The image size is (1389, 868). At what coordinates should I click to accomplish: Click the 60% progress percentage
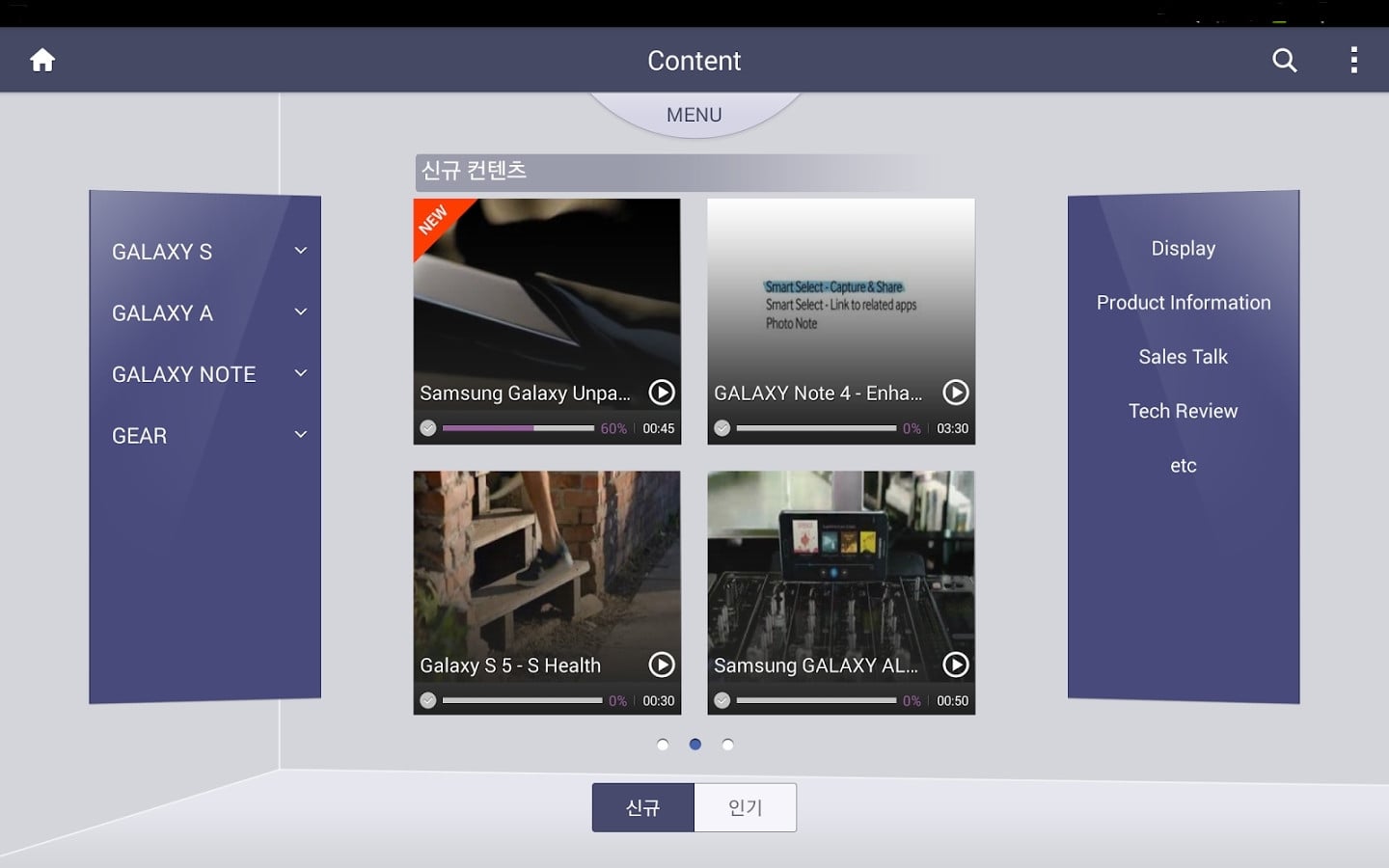point(613,428)
